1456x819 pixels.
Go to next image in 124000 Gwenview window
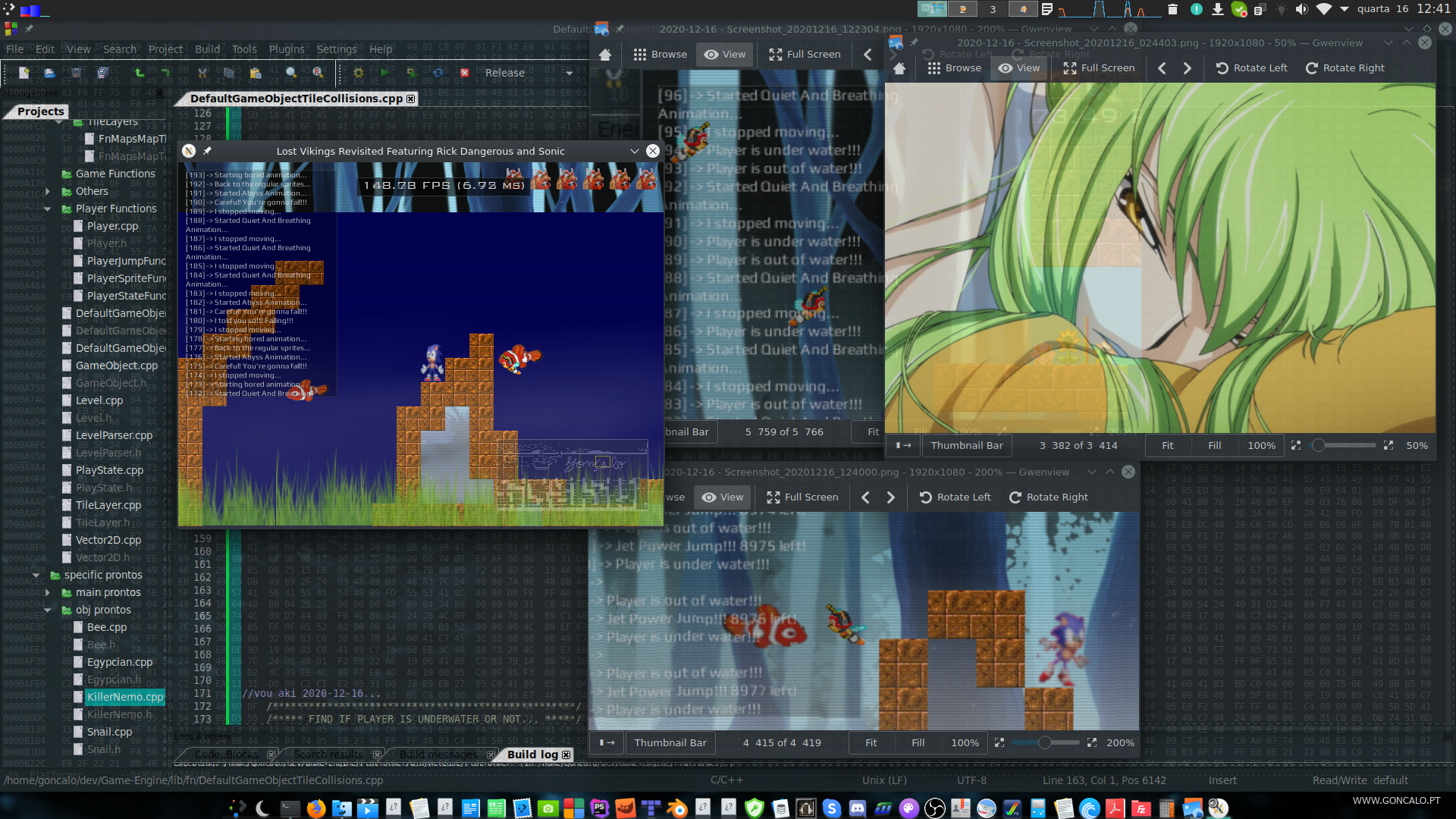click(891, 497)
